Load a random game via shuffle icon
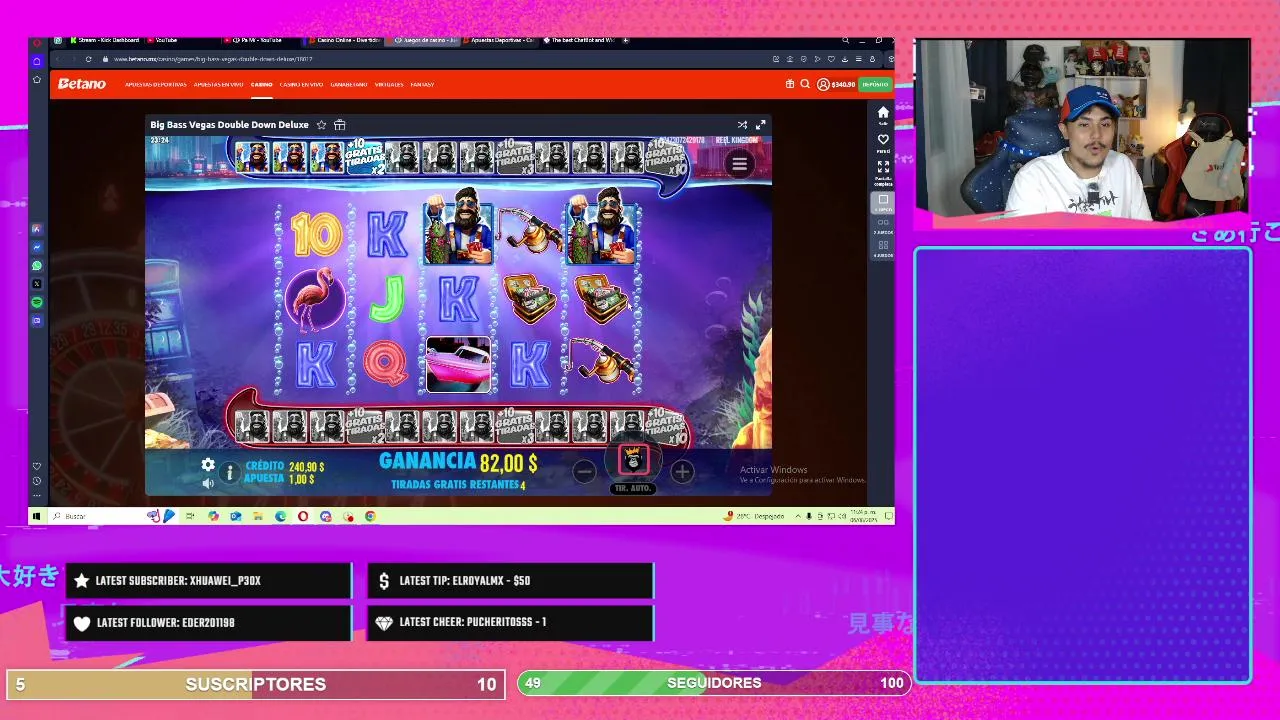Screen dimensions: 1280x720 pos(742,125)
